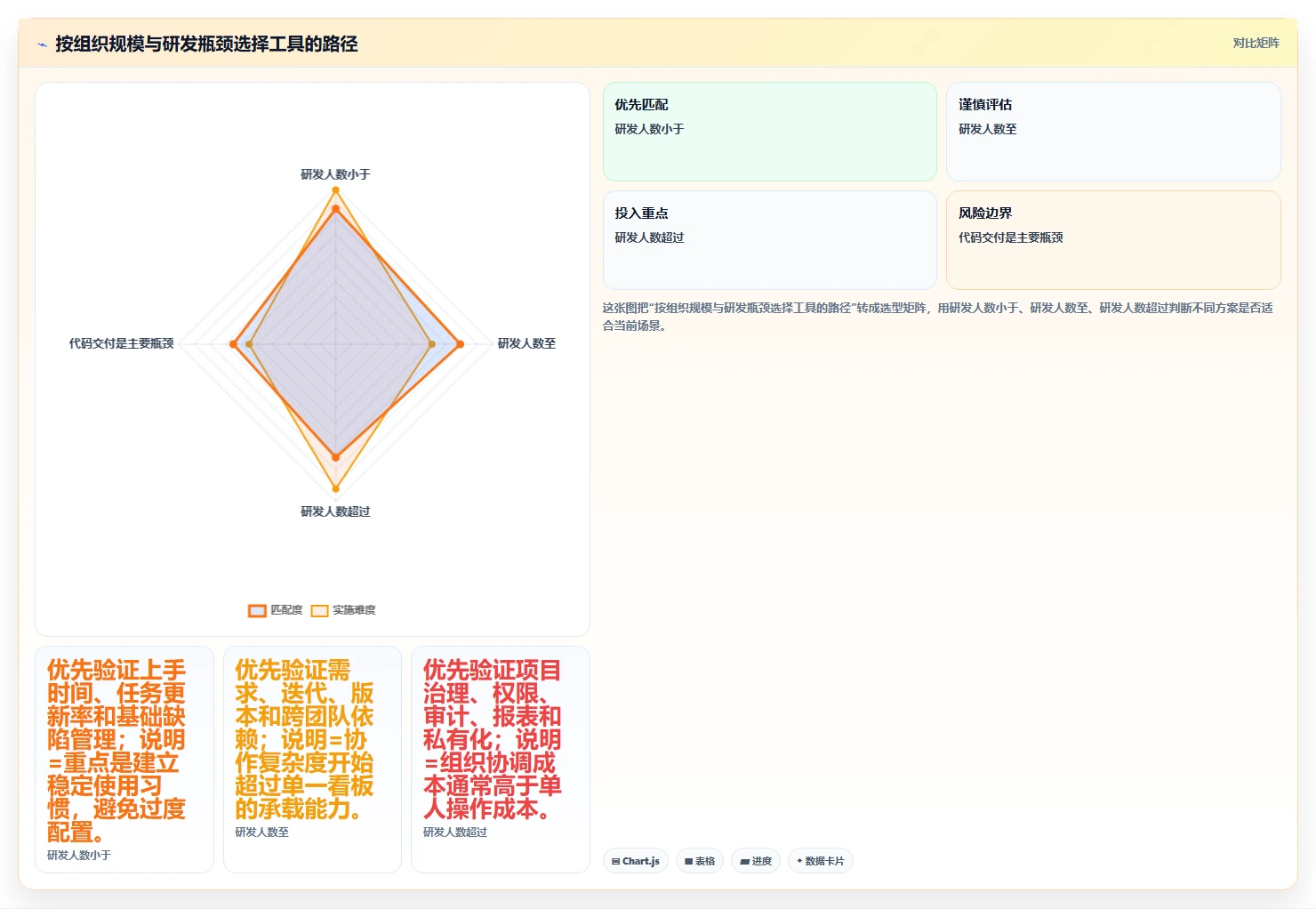The width and height of the screenshot is (1316, 909).
Task: Click the 数据卡片 chip icon
Action: coord(799,861)
